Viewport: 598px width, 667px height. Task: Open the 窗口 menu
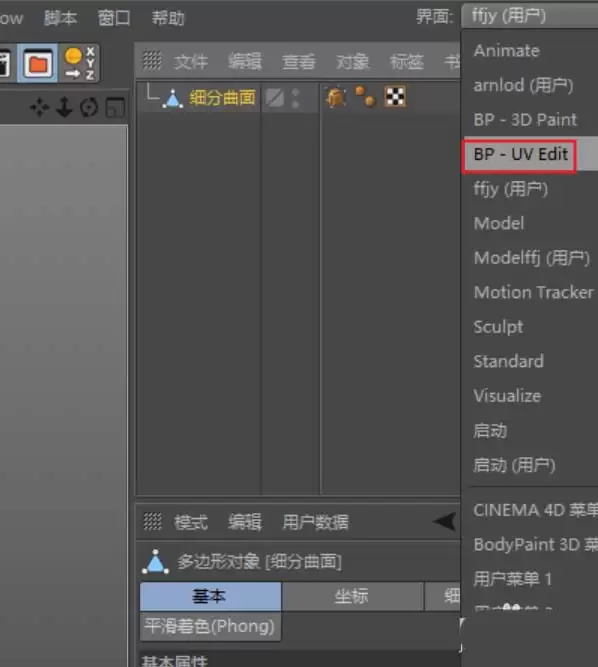tap(114, 18)
